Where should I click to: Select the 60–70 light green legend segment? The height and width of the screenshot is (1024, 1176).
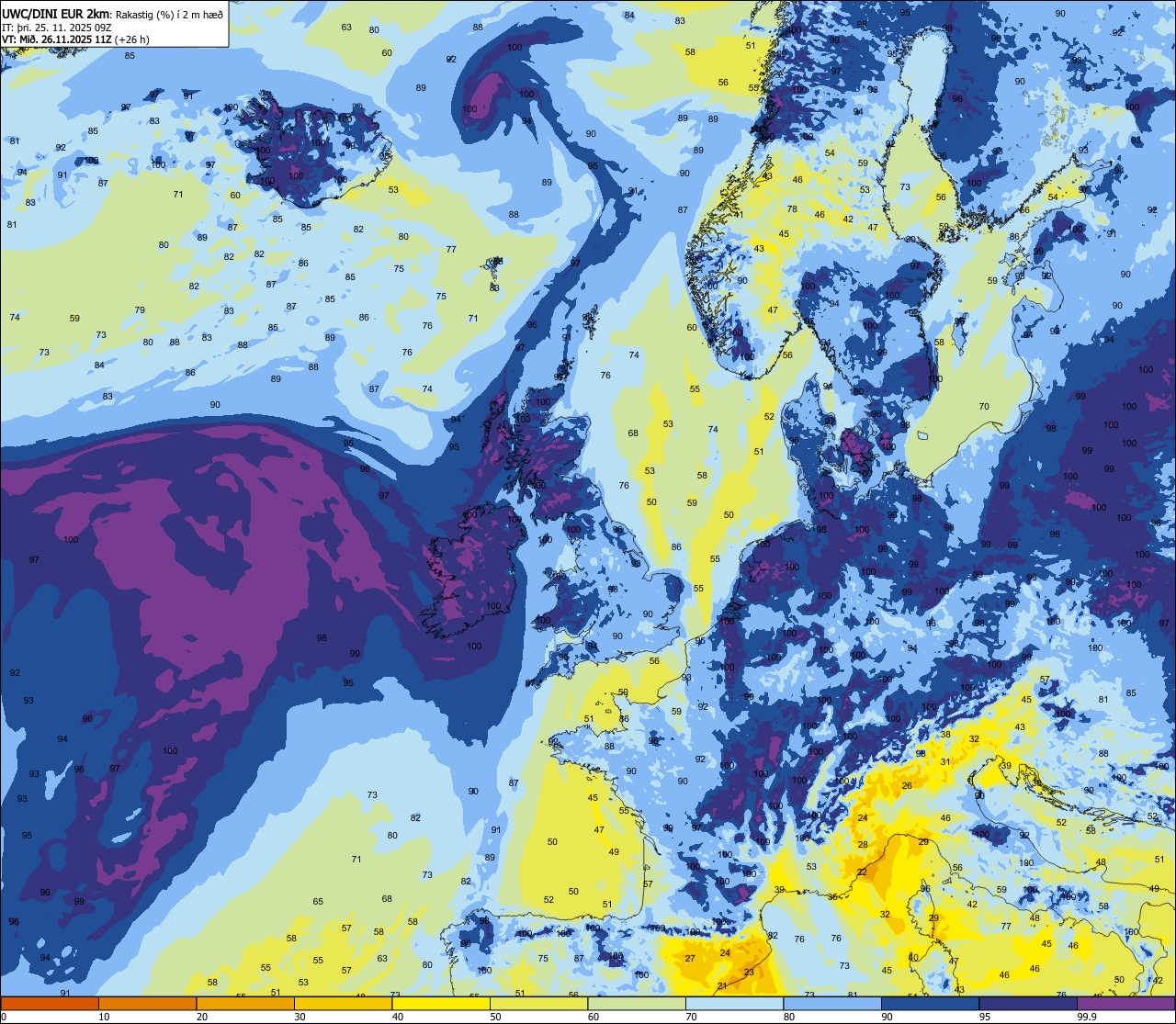[x=637, y=1003]
